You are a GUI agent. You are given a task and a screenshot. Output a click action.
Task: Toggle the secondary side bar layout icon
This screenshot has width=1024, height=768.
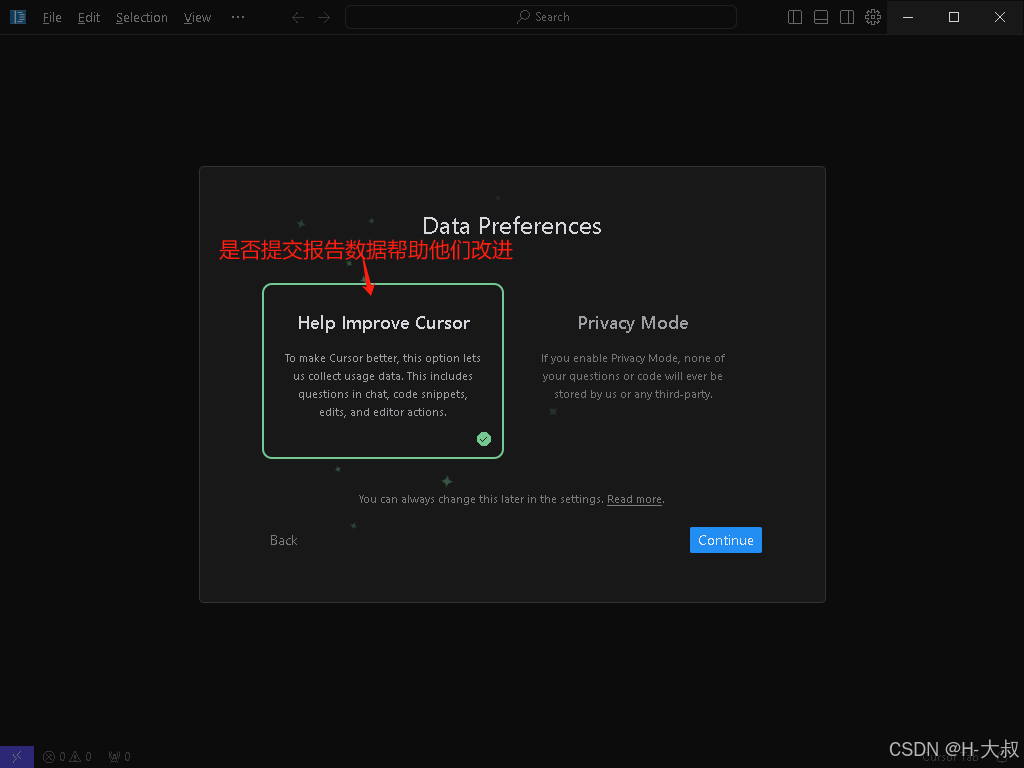[847, 17]
